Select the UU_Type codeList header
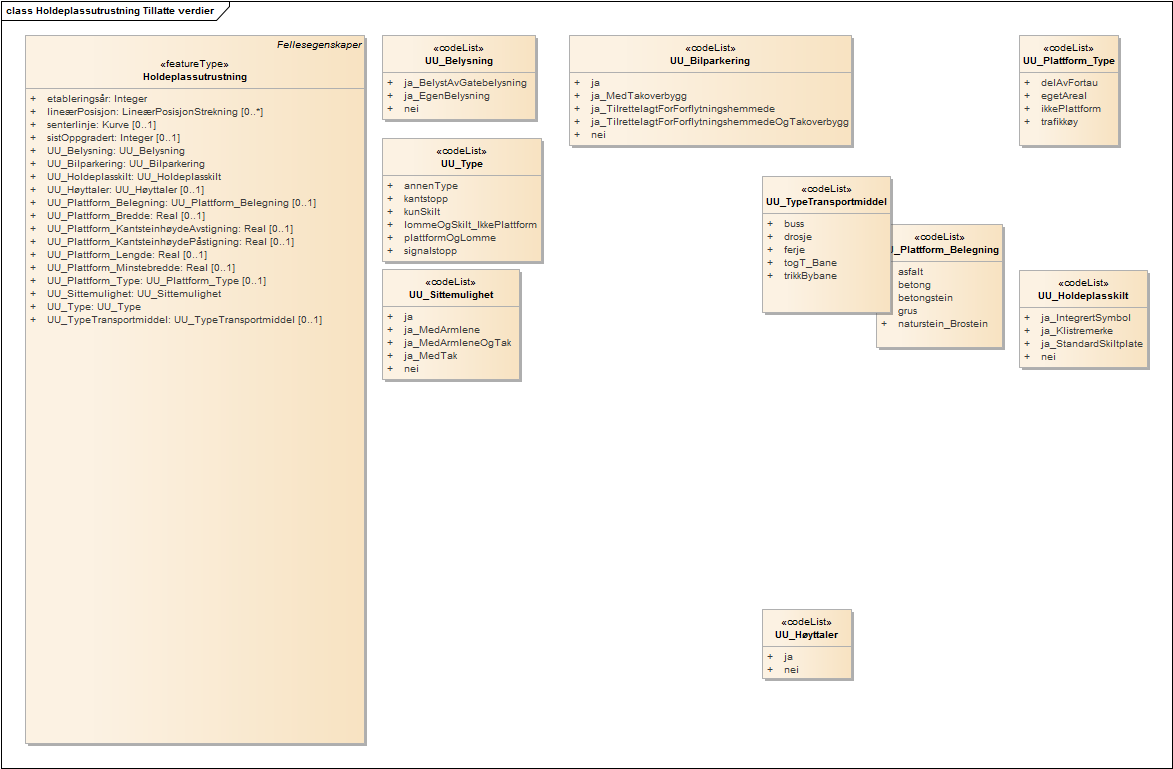Viewport: 1173px width, 769px height. 462,163
